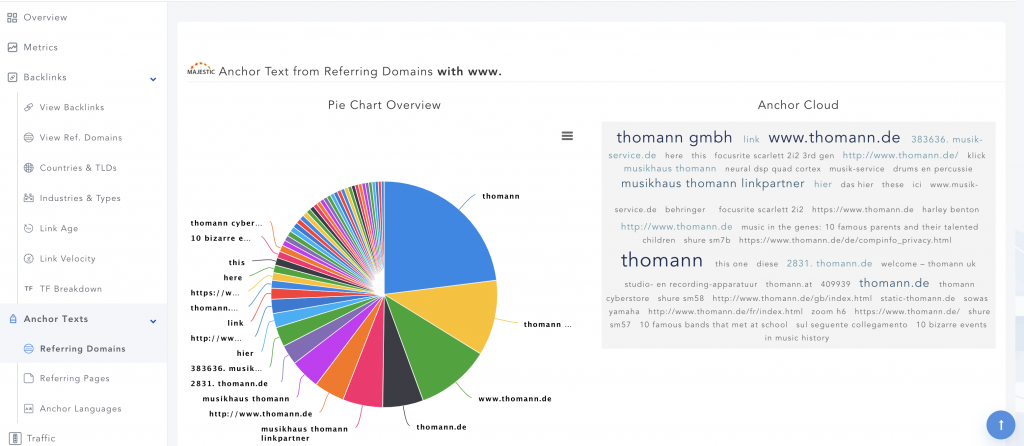The image size is (1024, 446).
Task: Click the Referring Pages page icon
Action: (x=28, y=379)
